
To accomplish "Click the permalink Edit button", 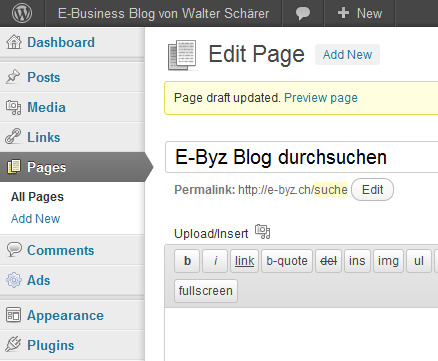I will [x=372, y=190].
